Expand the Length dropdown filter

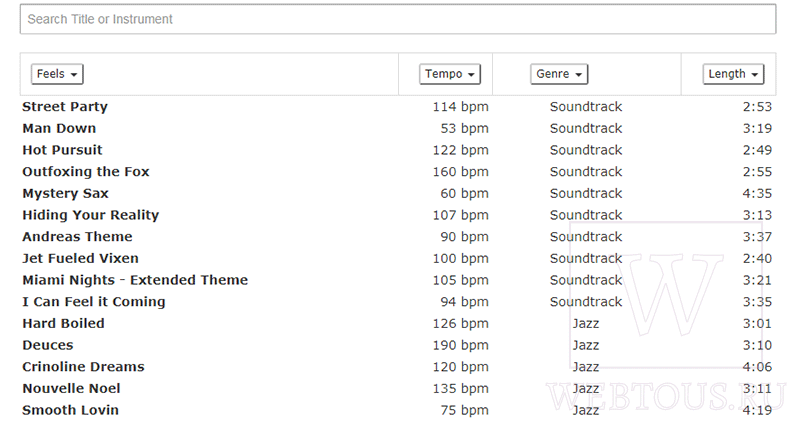733,74
